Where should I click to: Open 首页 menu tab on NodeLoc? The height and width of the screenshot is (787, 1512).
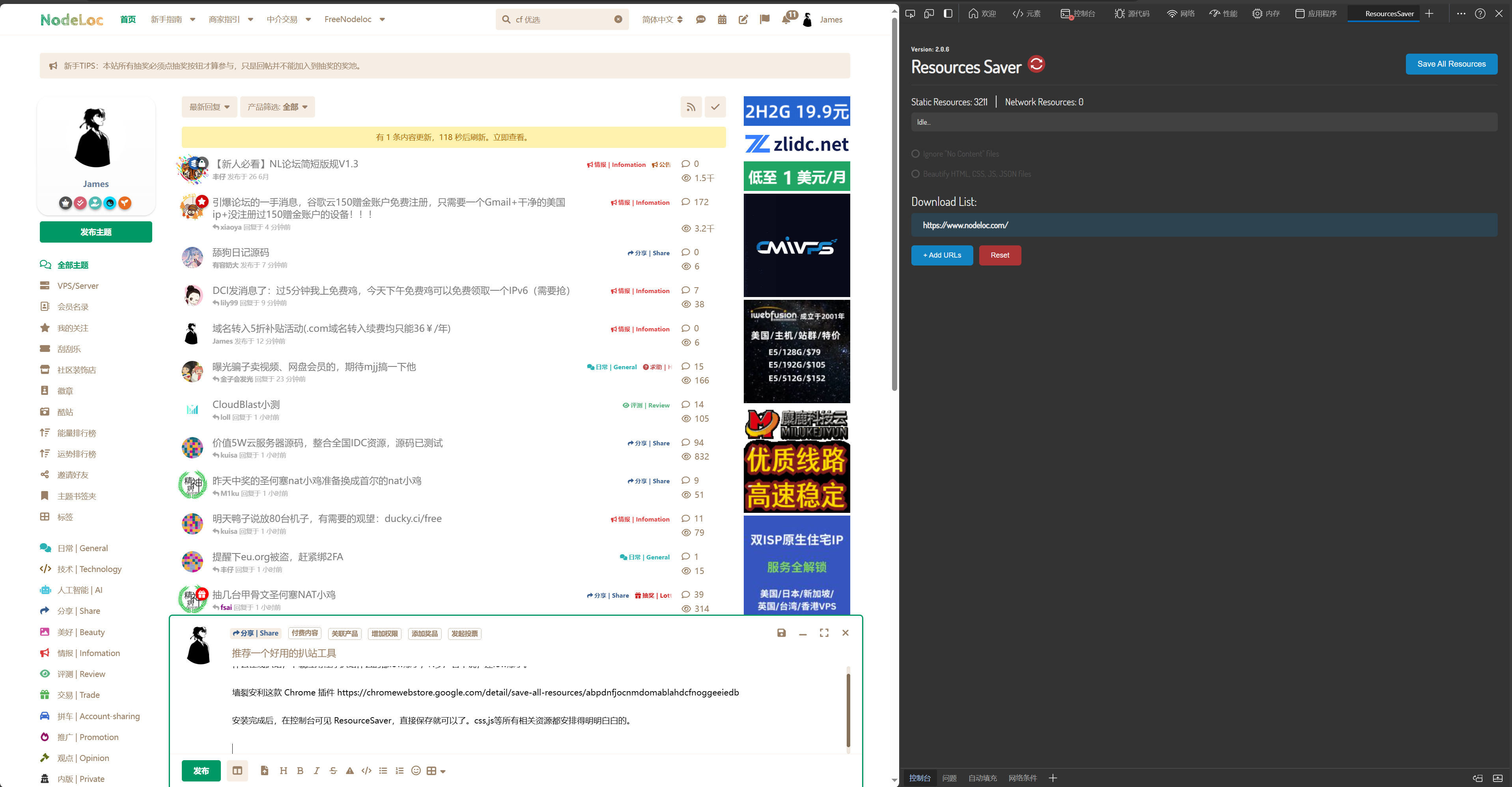coord(130,18)
